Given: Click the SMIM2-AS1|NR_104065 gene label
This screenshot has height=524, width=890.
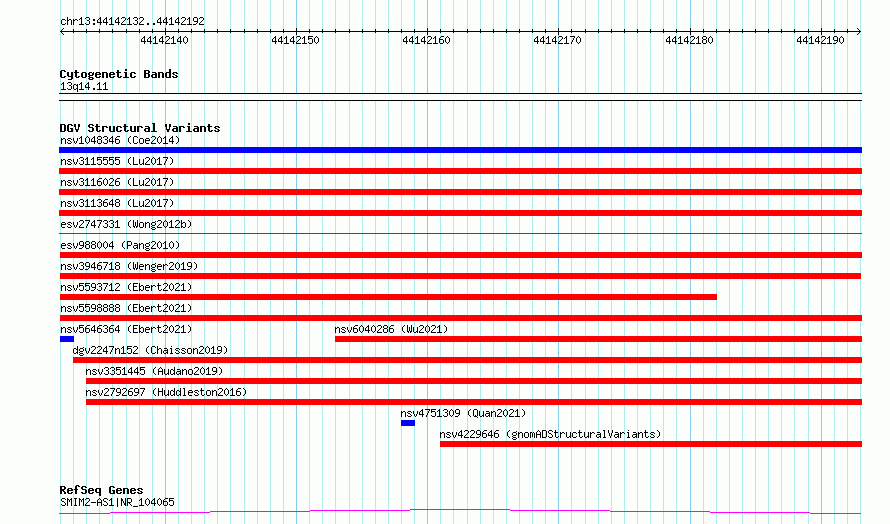Looking at the screenshot, I should 117,502.
